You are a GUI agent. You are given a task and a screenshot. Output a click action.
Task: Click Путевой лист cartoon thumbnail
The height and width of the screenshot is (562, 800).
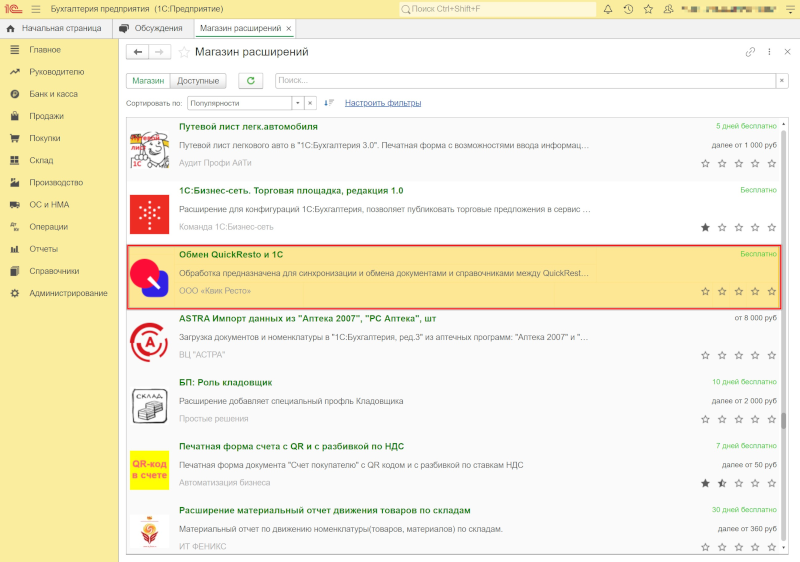pos(149,150)
